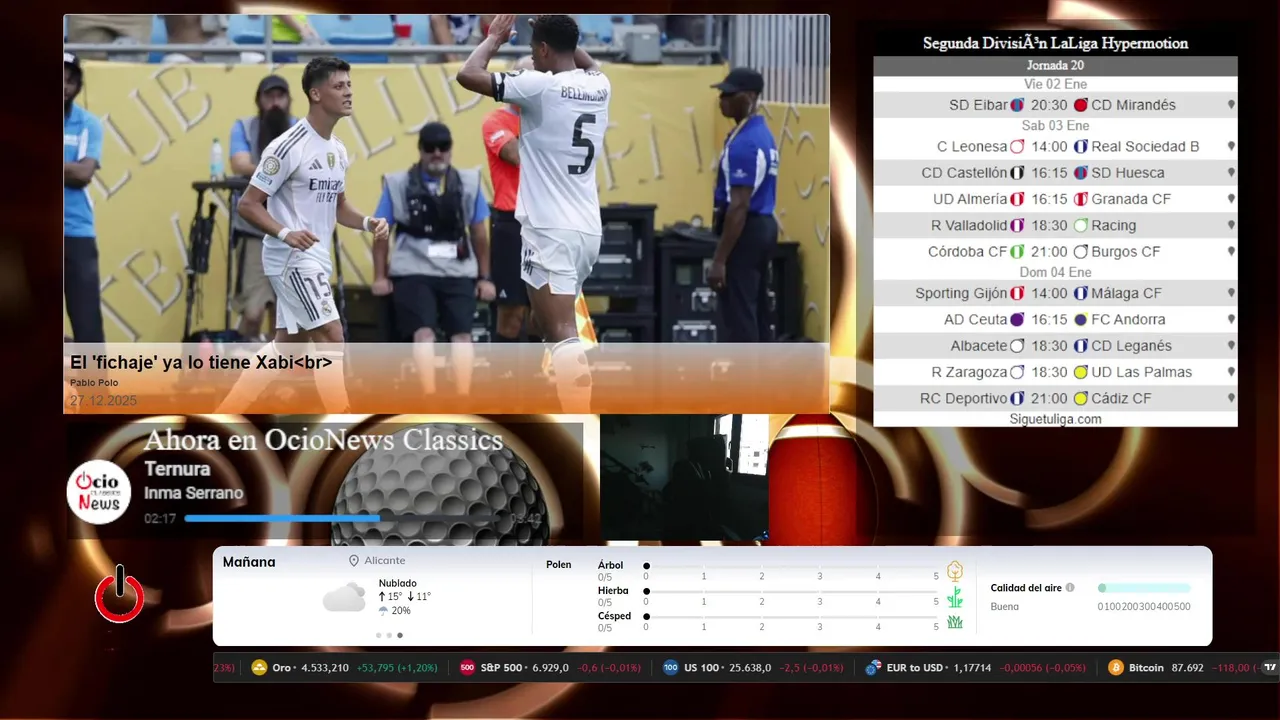Click the SD Eibar team crest
The image size is (1280, 720).
click(x=1017, y=105)
